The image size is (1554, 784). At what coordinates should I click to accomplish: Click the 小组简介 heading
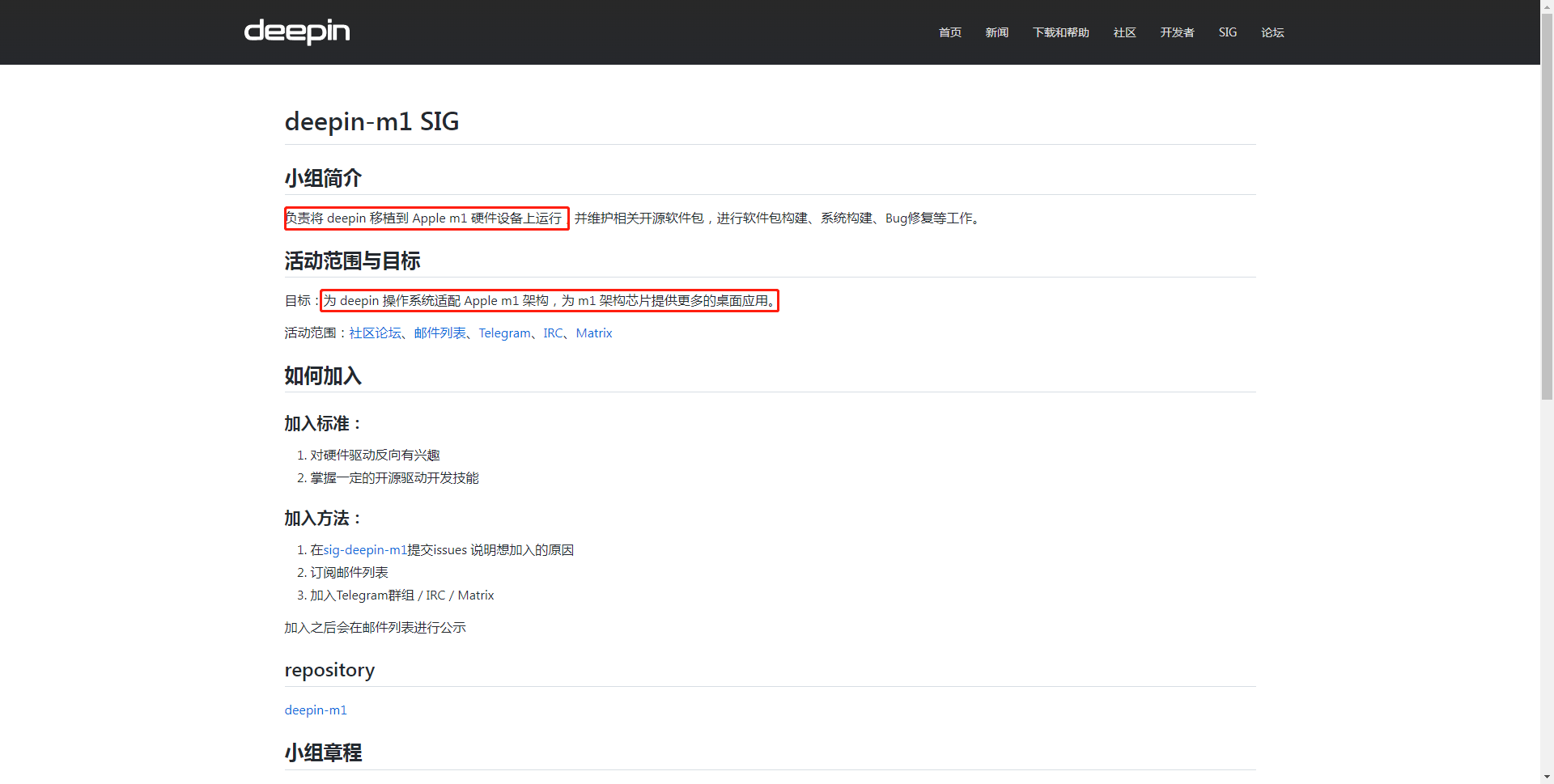point(323,178)
